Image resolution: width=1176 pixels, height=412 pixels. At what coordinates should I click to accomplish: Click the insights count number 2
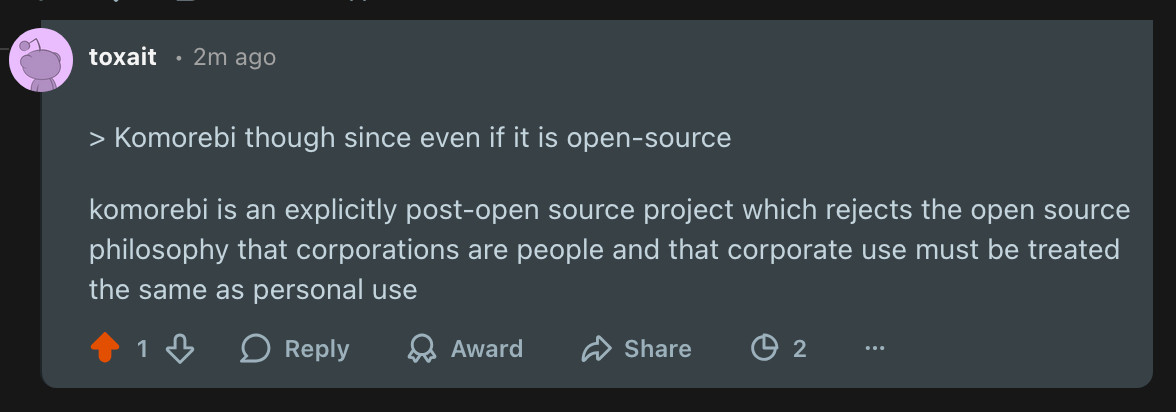click(x=799, y=349)
